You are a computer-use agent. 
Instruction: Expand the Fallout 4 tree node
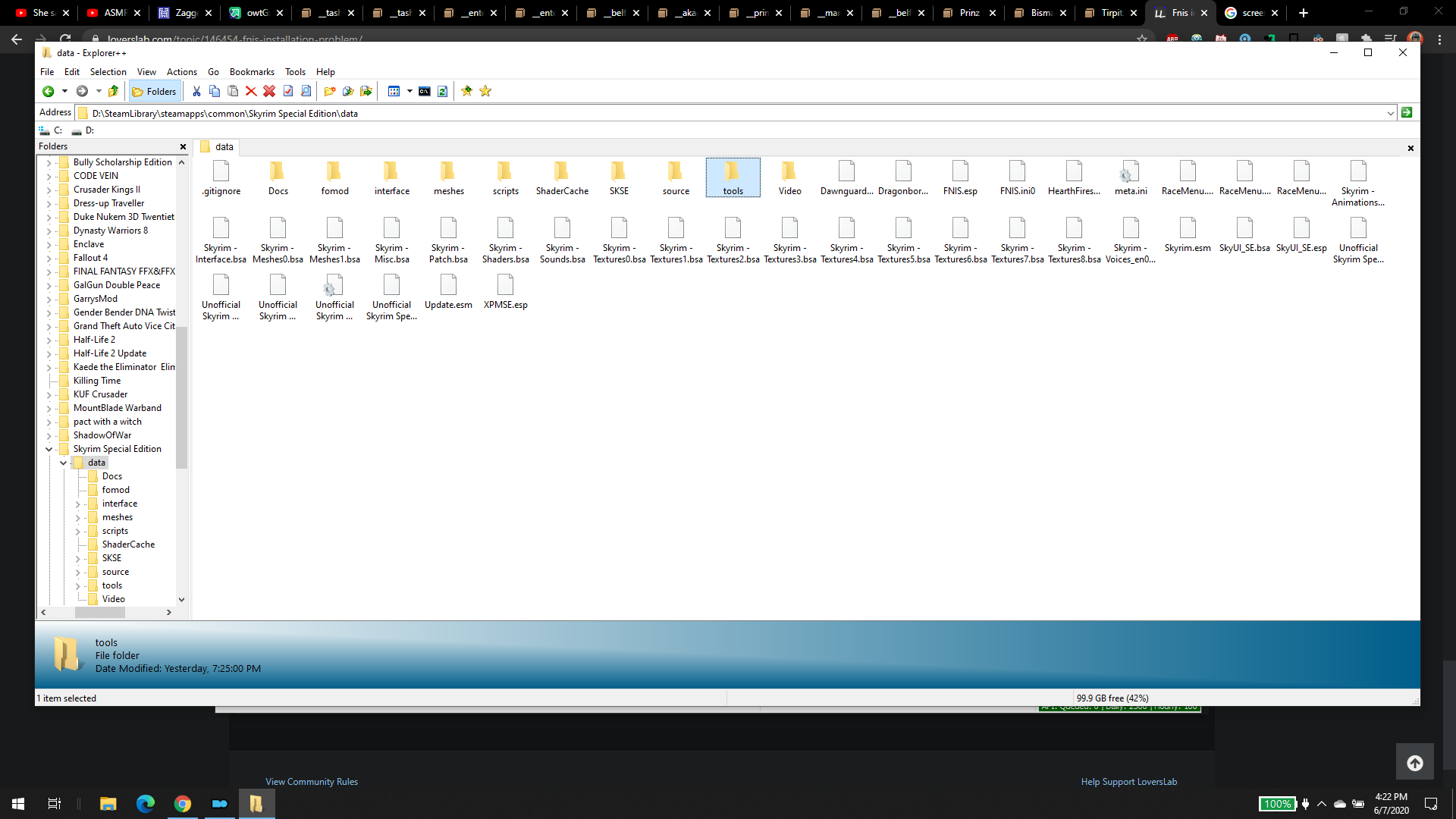pos(49,259)
